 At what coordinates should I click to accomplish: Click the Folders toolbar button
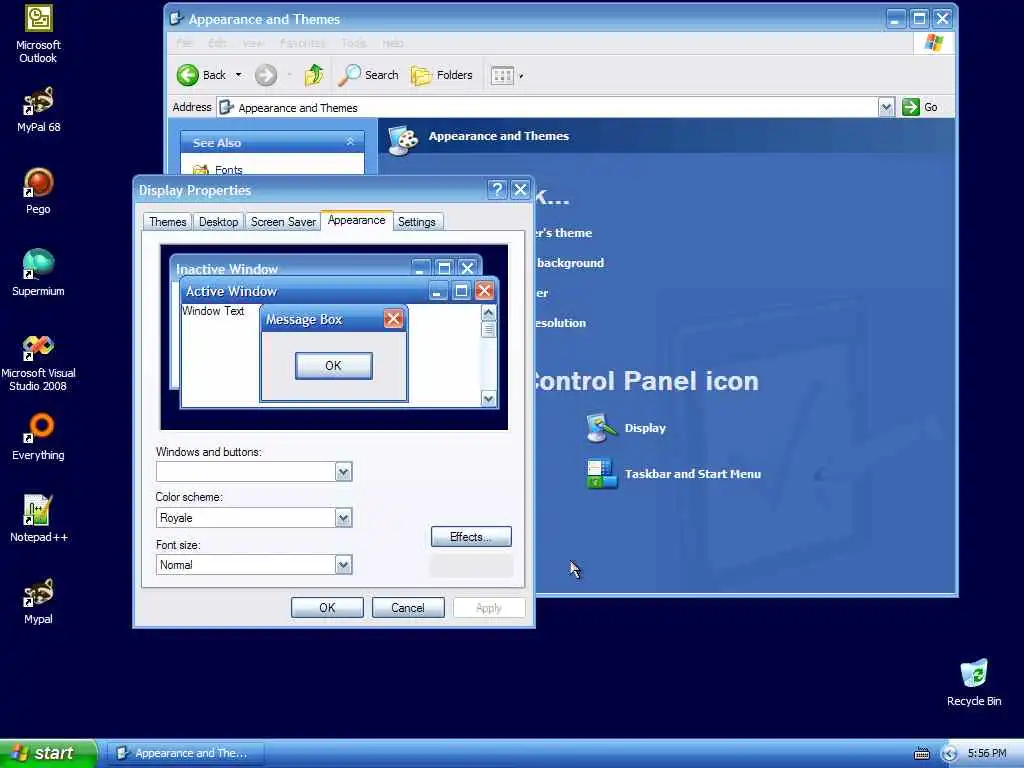[441, 75]
